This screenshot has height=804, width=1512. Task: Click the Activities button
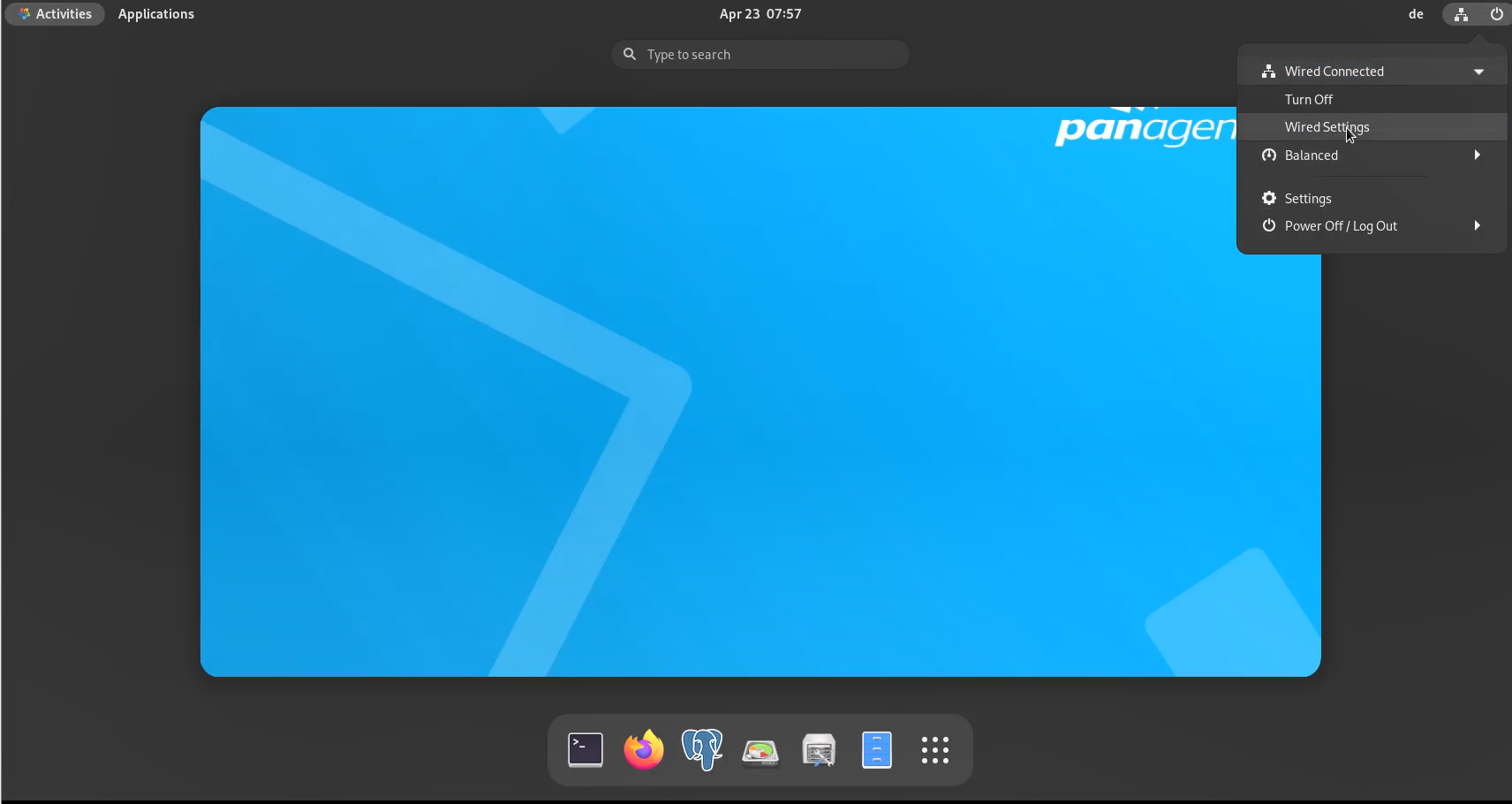tap(55, 14)
